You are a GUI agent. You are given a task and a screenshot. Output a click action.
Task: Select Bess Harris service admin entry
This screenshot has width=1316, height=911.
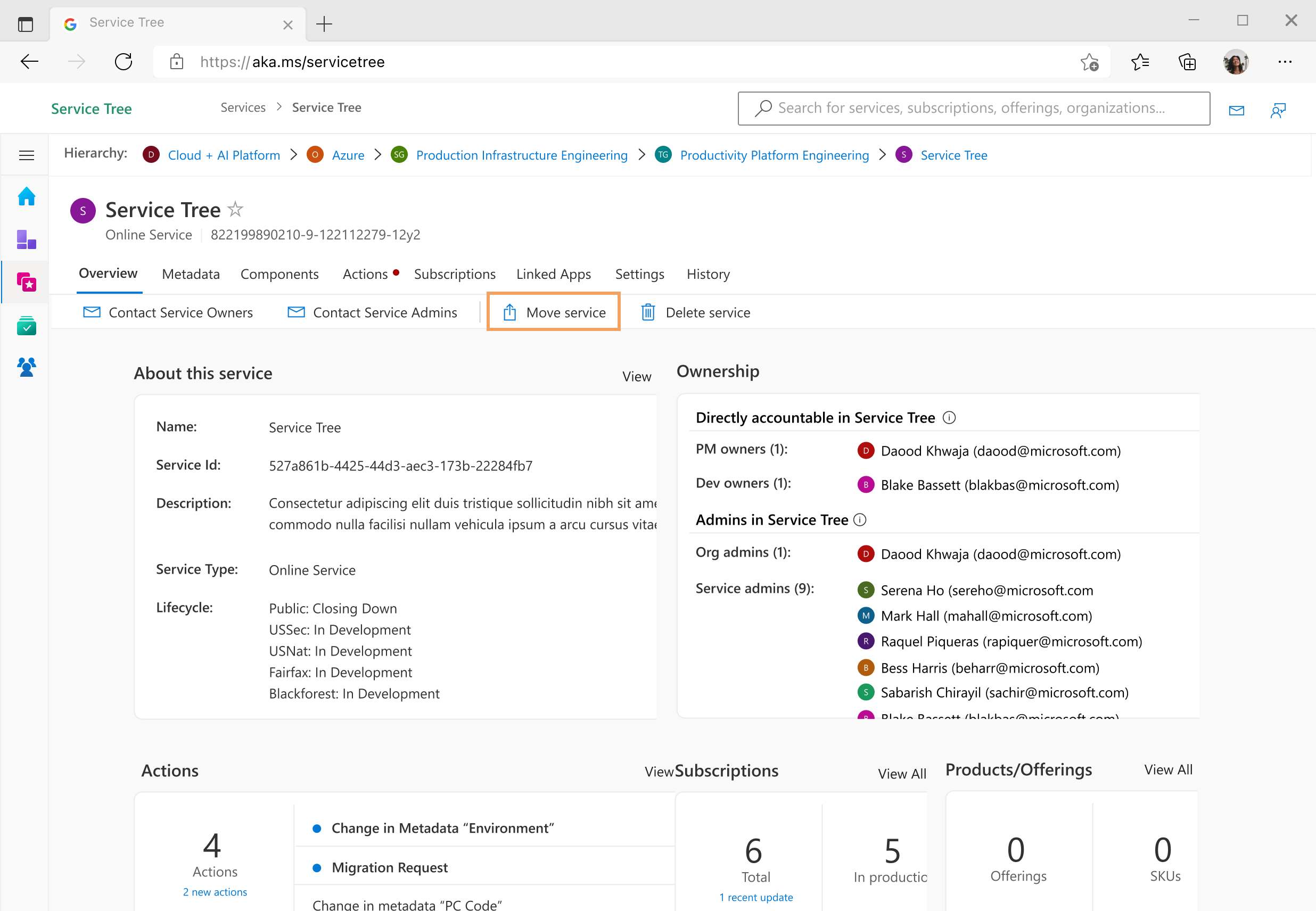pos(978,668)
